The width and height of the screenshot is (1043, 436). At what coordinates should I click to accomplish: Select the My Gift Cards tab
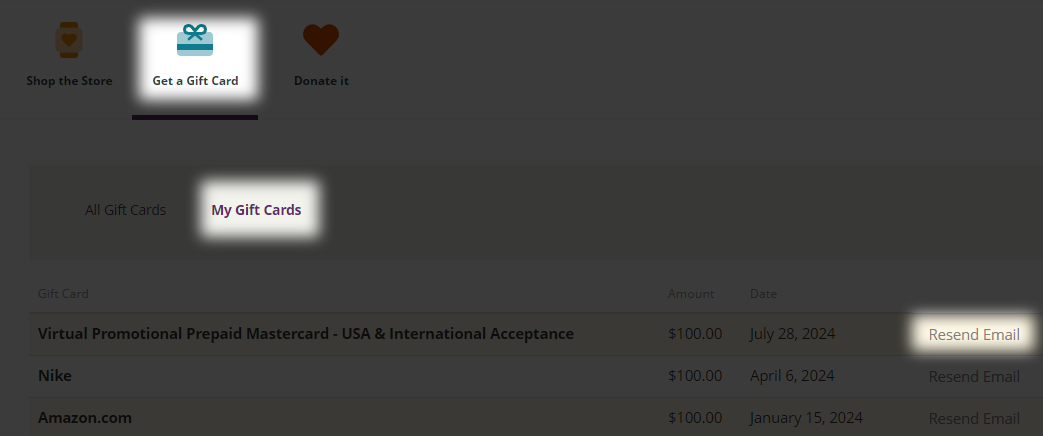point(256,210)
